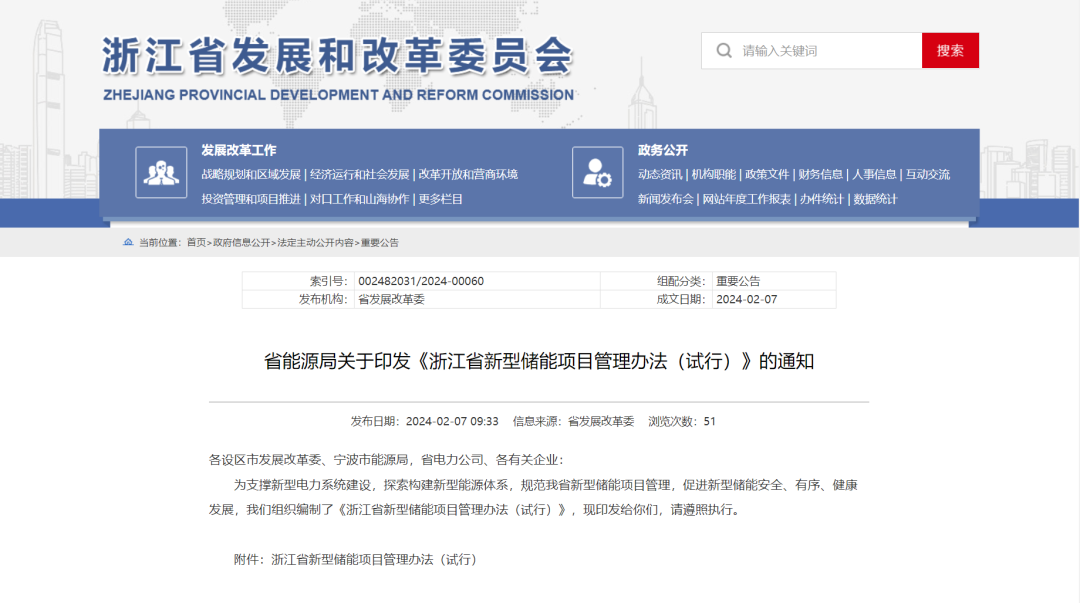This screenshot has height=603, width=1080.
Task: Click 首页 in the breadcrumb
Action: [196, 243]
